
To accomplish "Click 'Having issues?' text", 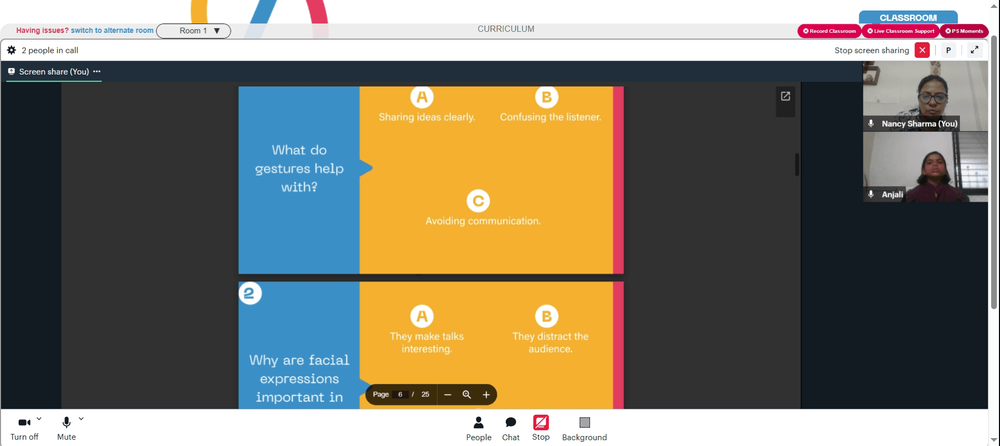I will coord(42,31).
